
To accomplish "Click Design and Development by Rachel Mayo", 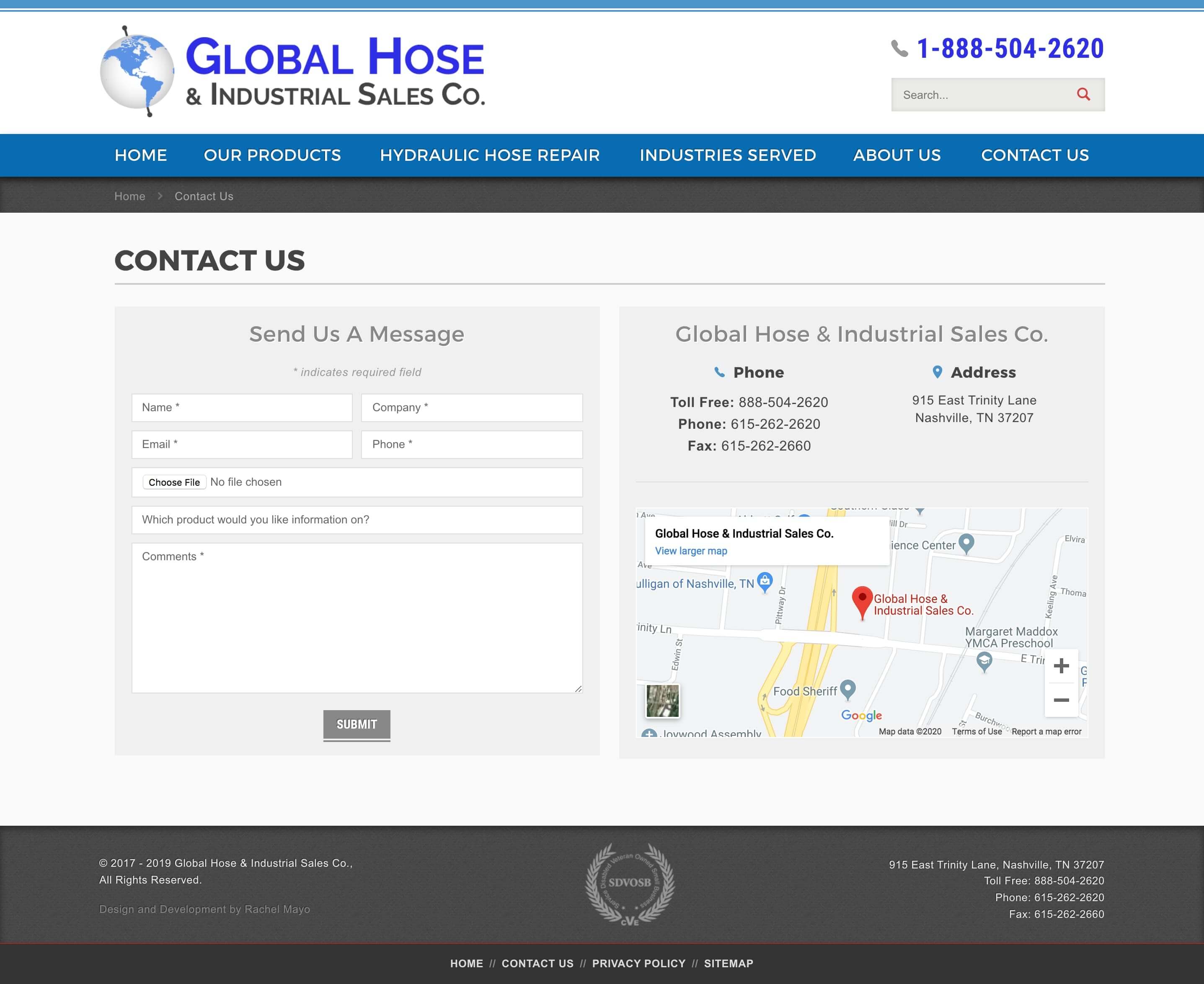I will (205, 909).
